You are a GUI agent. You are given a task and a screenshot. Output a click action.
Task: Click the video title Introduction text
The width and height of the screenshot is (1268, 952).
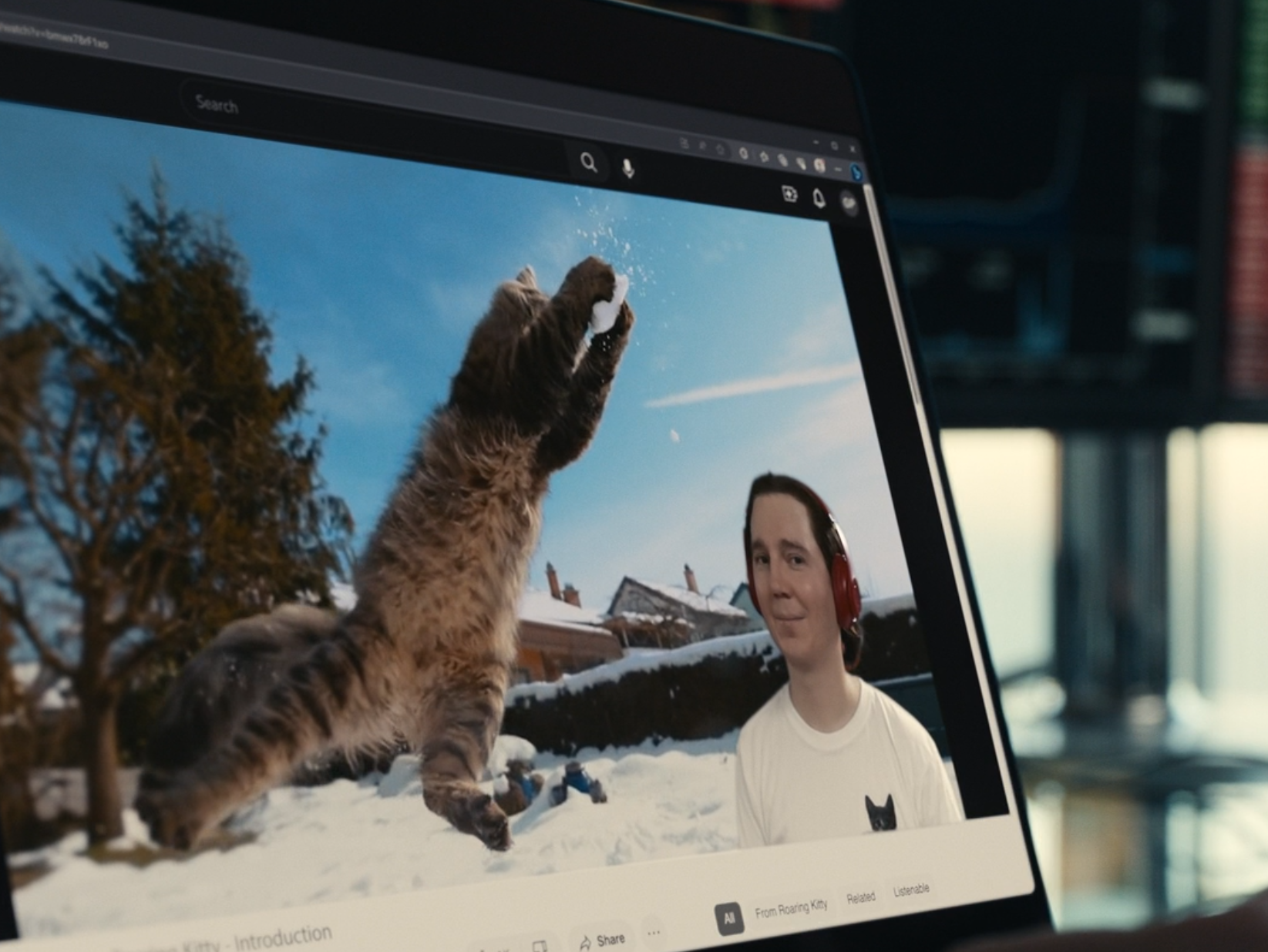[x=281, y=938]
